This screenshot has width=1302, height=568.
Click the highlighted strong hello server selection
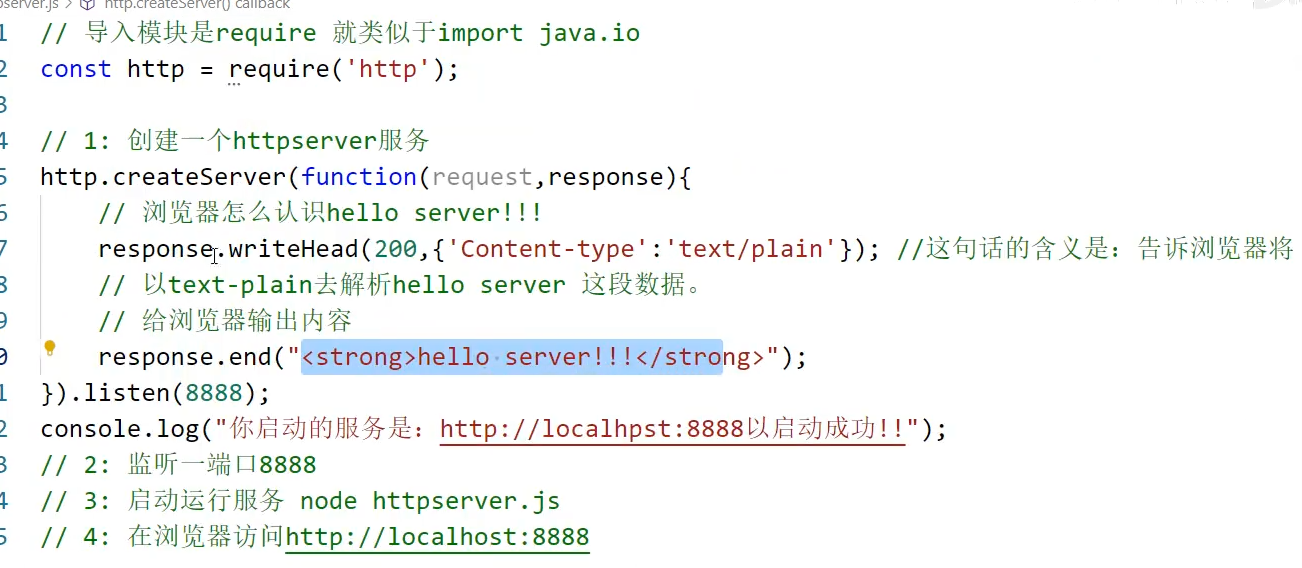coord(512,357)
